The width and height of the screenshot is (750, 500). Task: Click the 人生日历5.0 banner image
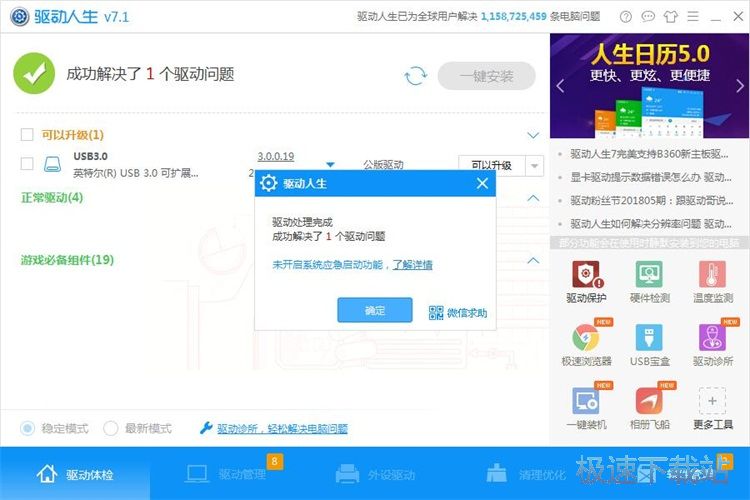pos(650,86)
